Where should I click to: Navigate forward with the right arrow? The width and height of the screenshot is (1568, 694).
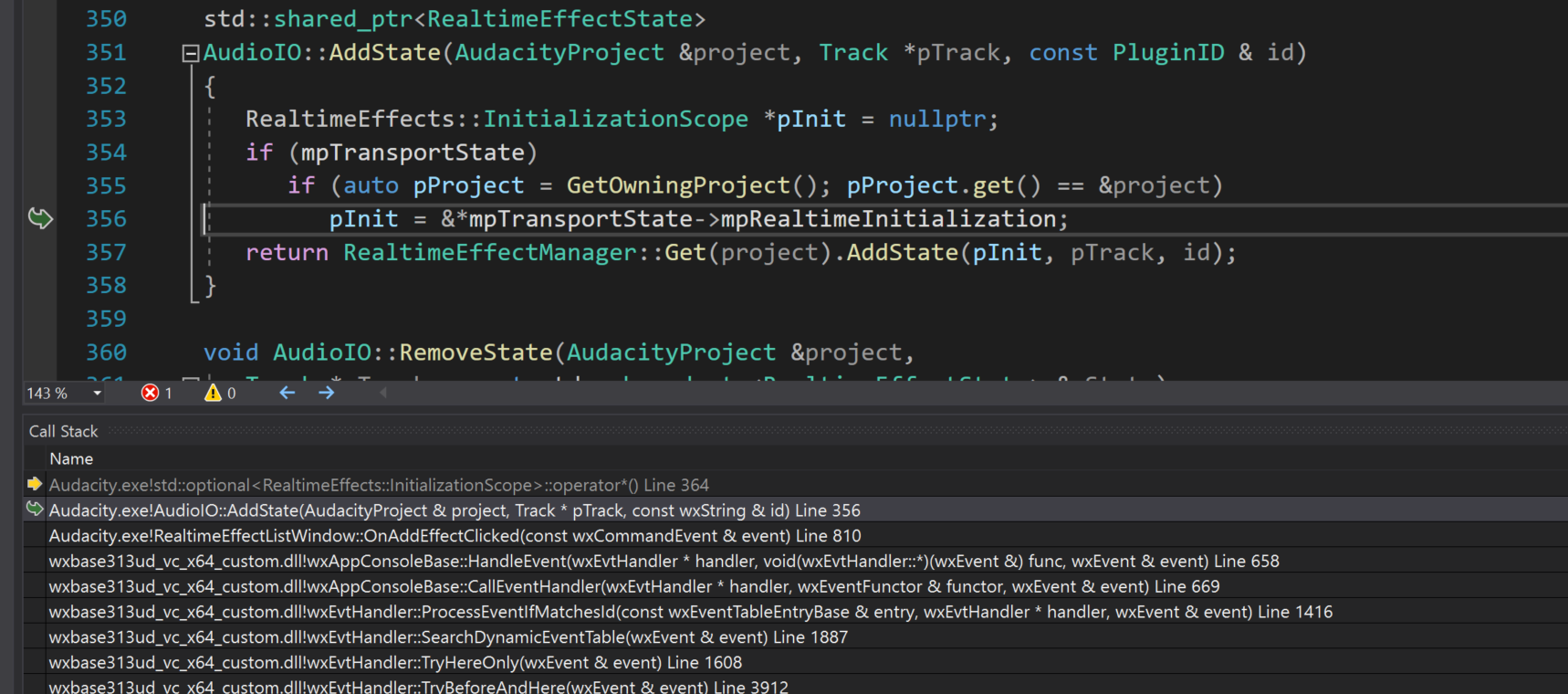326,393
